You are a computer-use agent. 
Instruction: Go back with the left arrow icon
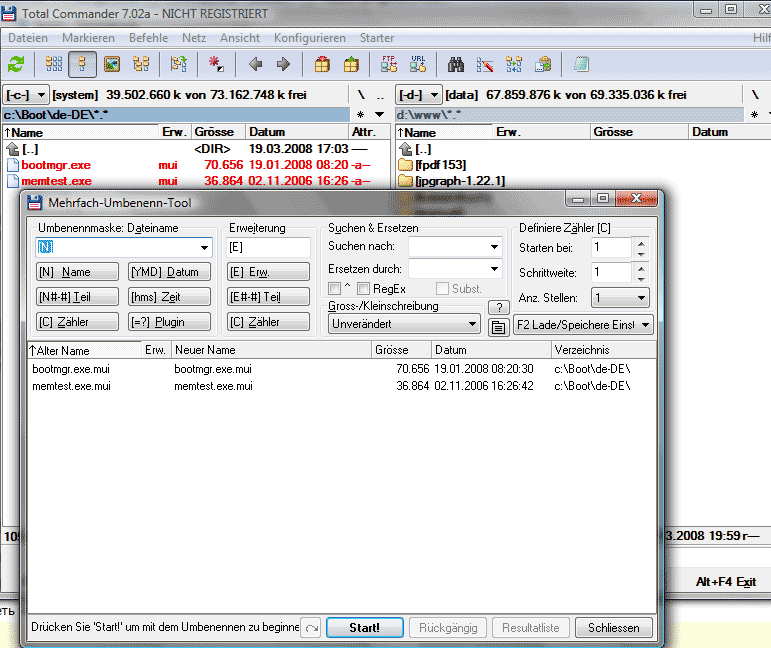[255, 64]
